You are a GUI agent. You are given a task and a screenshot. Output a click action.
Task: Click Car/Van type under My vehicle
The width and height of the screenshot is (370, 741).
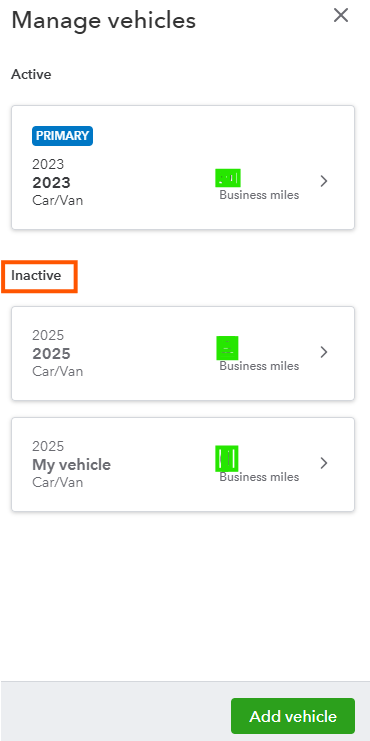[x=58, y=482]
